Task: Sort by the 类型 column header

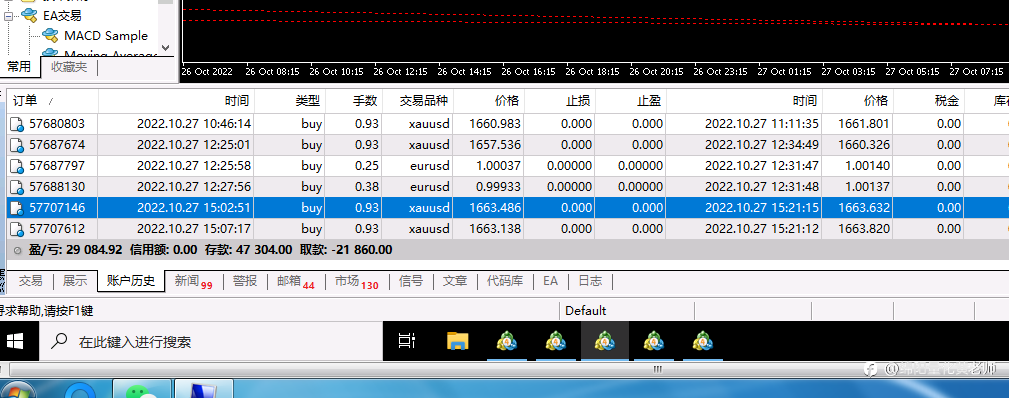Action: tap(290, 101)
